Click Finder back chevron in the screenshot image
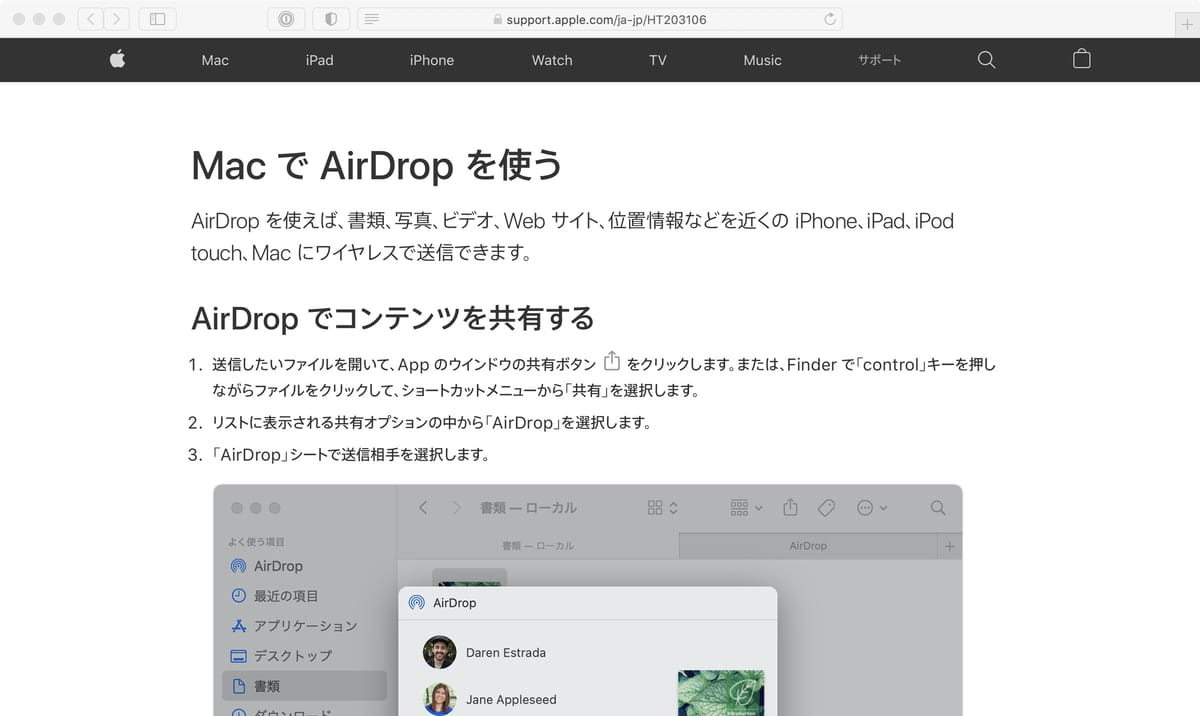Screen dimensions: 1200x716 pyautogui.click(x=423, y=508)
